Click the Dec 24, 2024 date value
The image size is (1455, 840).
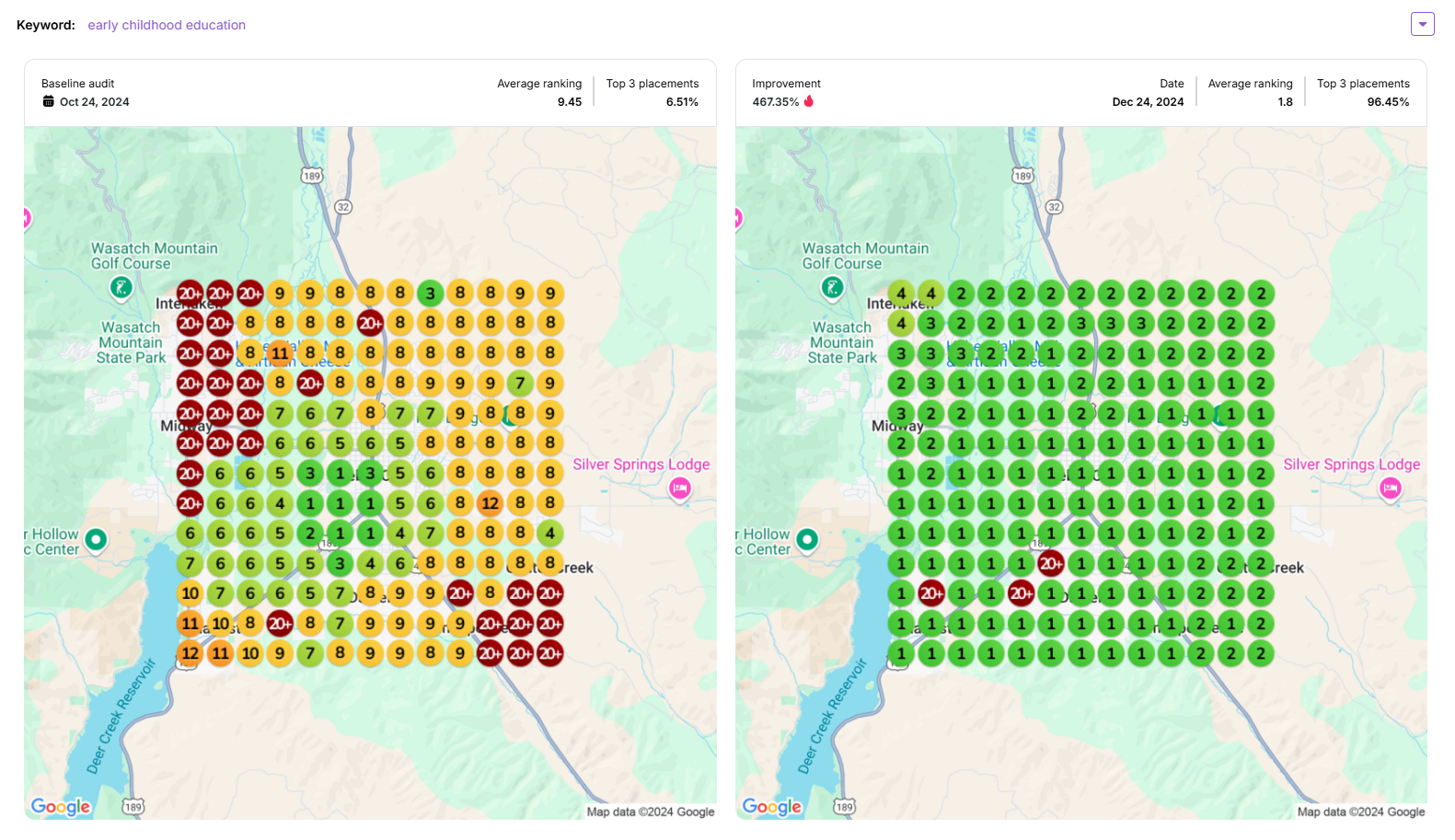tap(1148, 102)
